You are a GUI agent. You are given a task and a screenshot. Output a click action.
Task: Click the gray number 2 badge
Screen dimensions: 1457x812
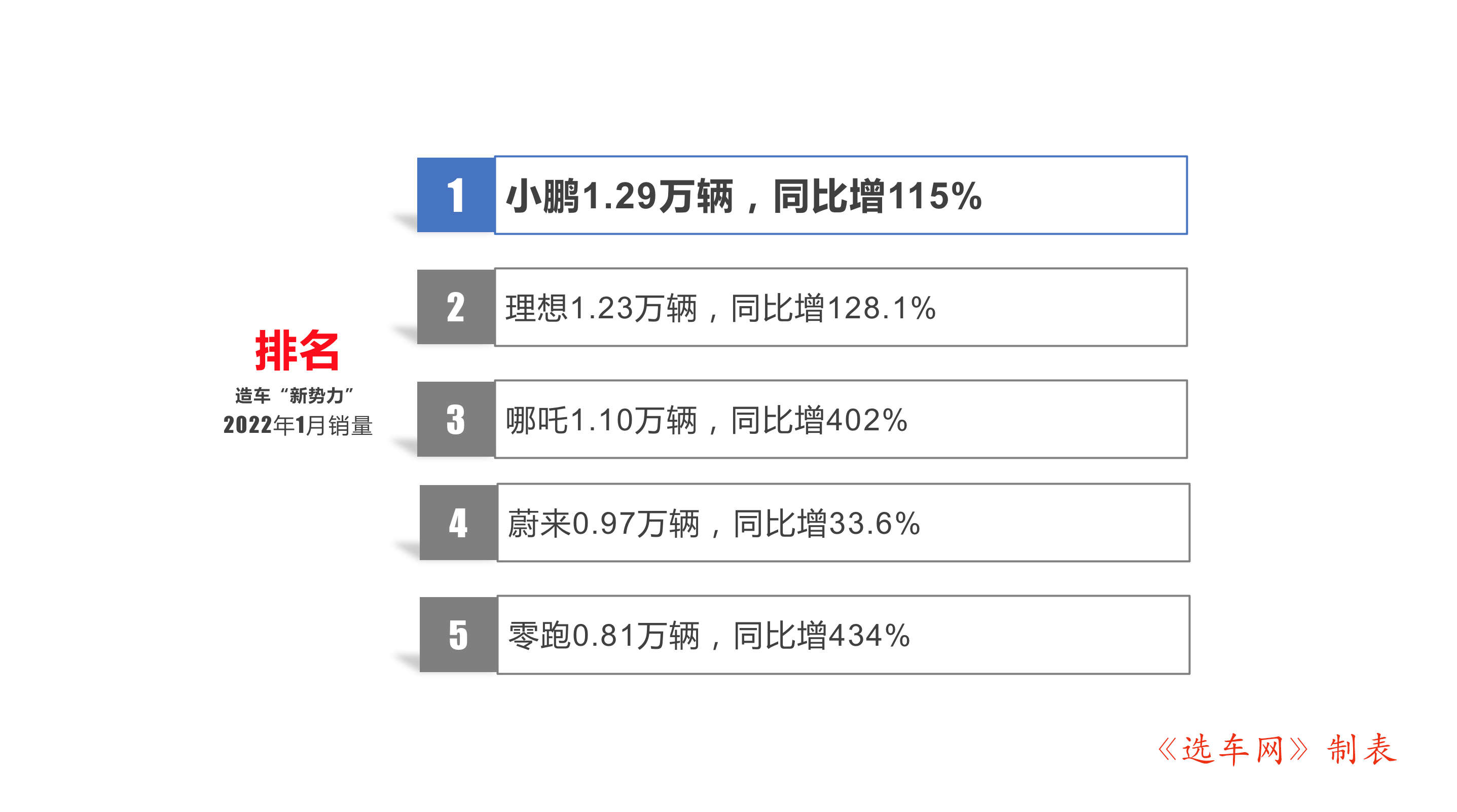coord(456,307)
